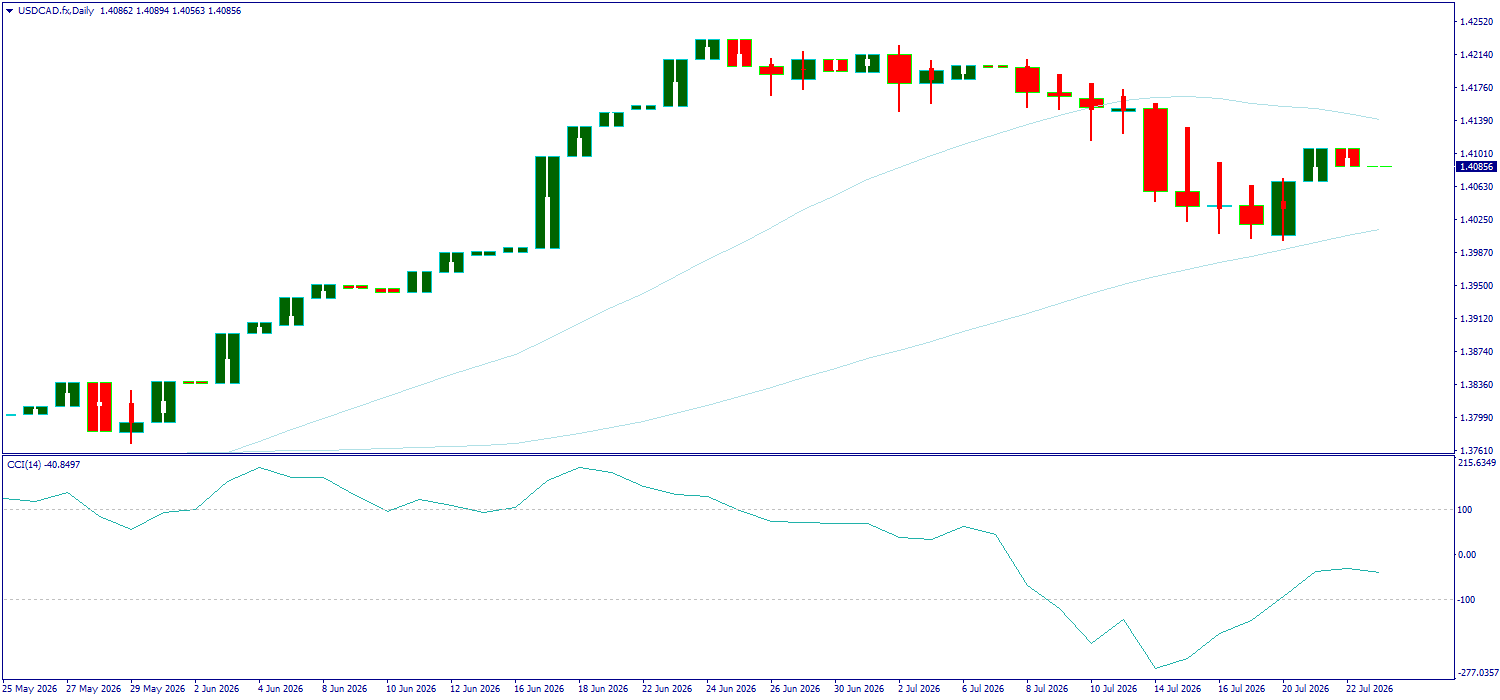Viewport: 1500px width, 700px height.
Task: Click the 18 Jun 2026 date label
Action: [603, 689]
